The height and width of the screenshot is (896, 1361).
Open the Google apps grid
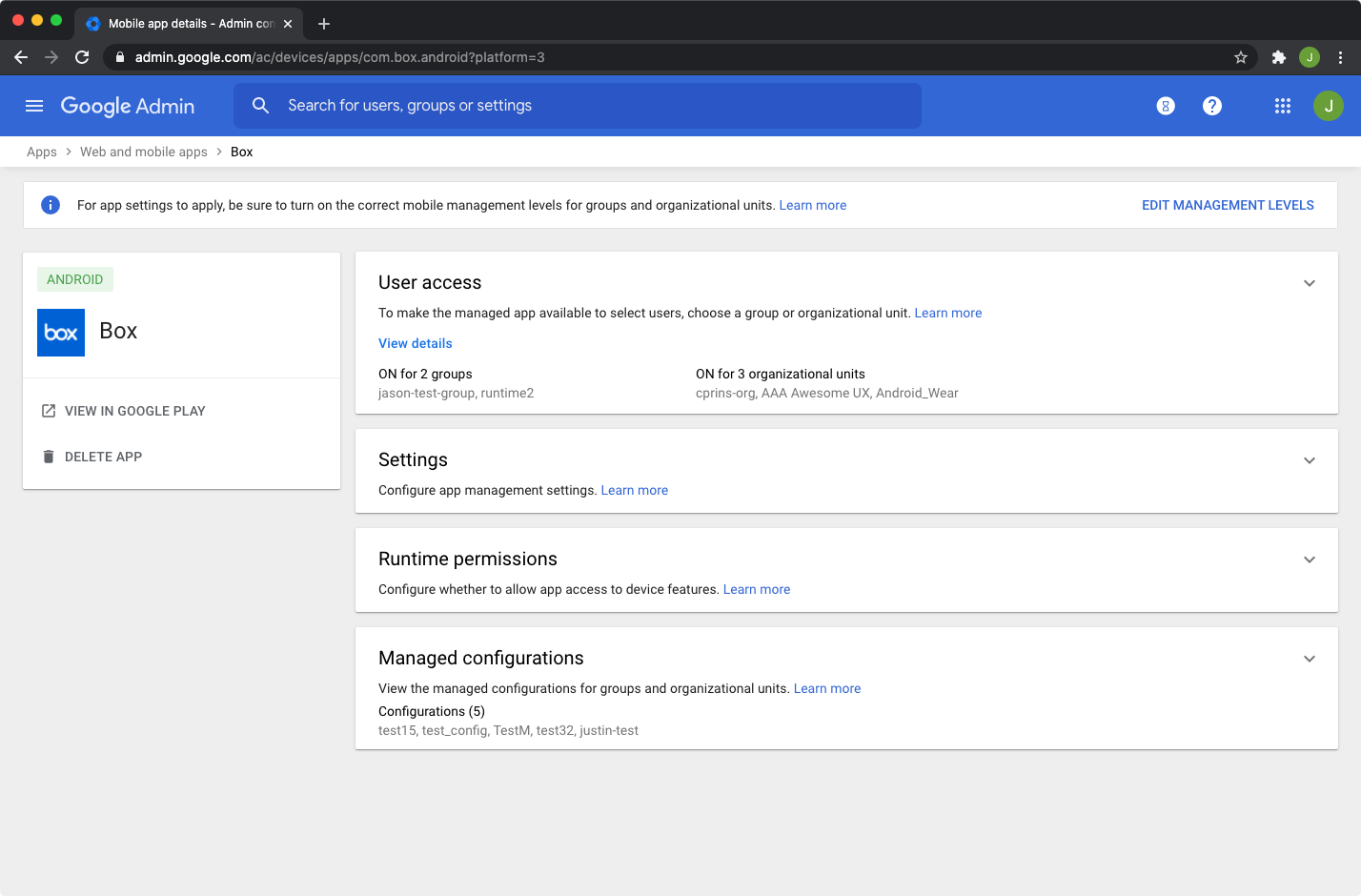1283,106
